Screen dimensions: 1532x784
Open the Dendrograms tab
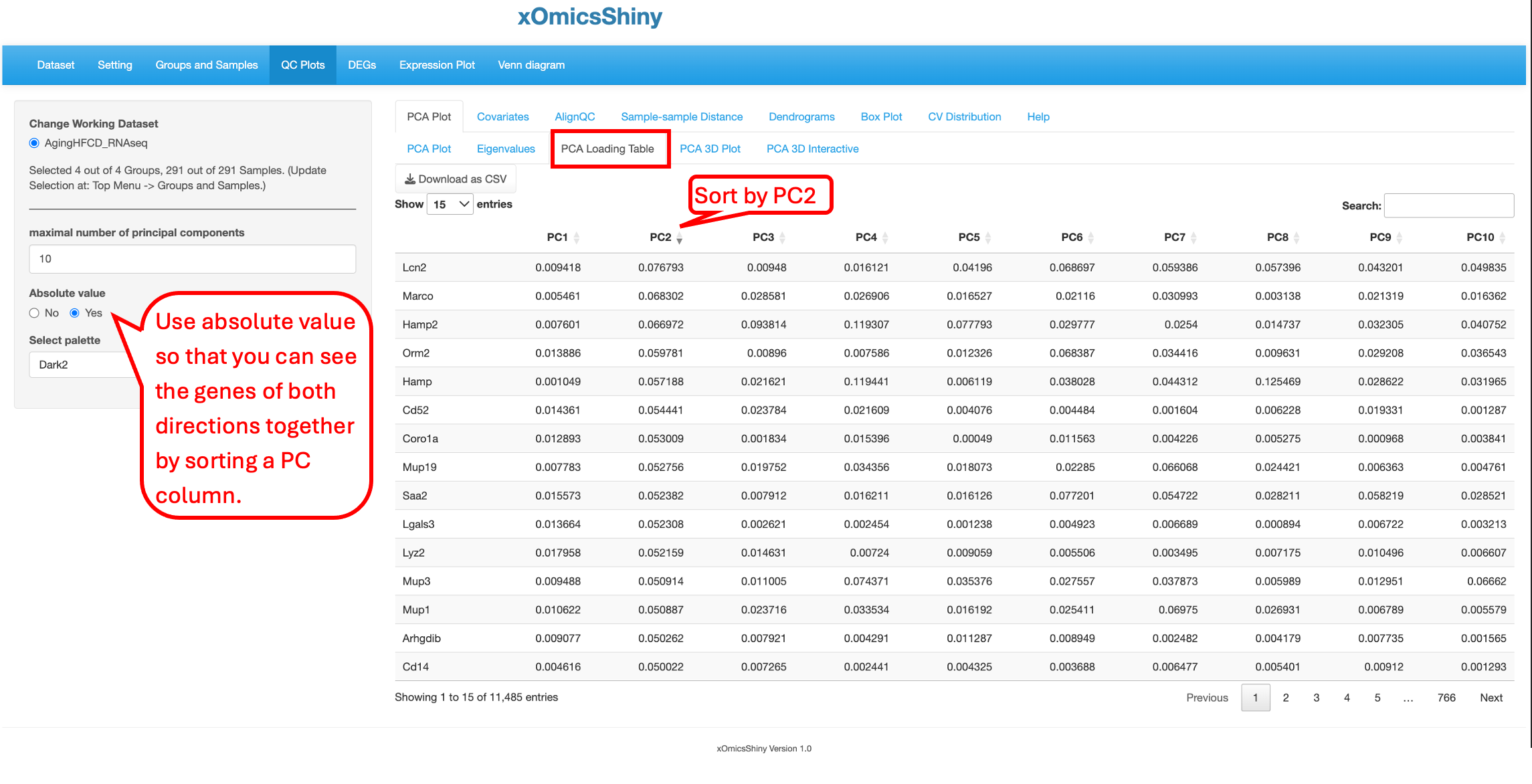click(x=801, y=116)
